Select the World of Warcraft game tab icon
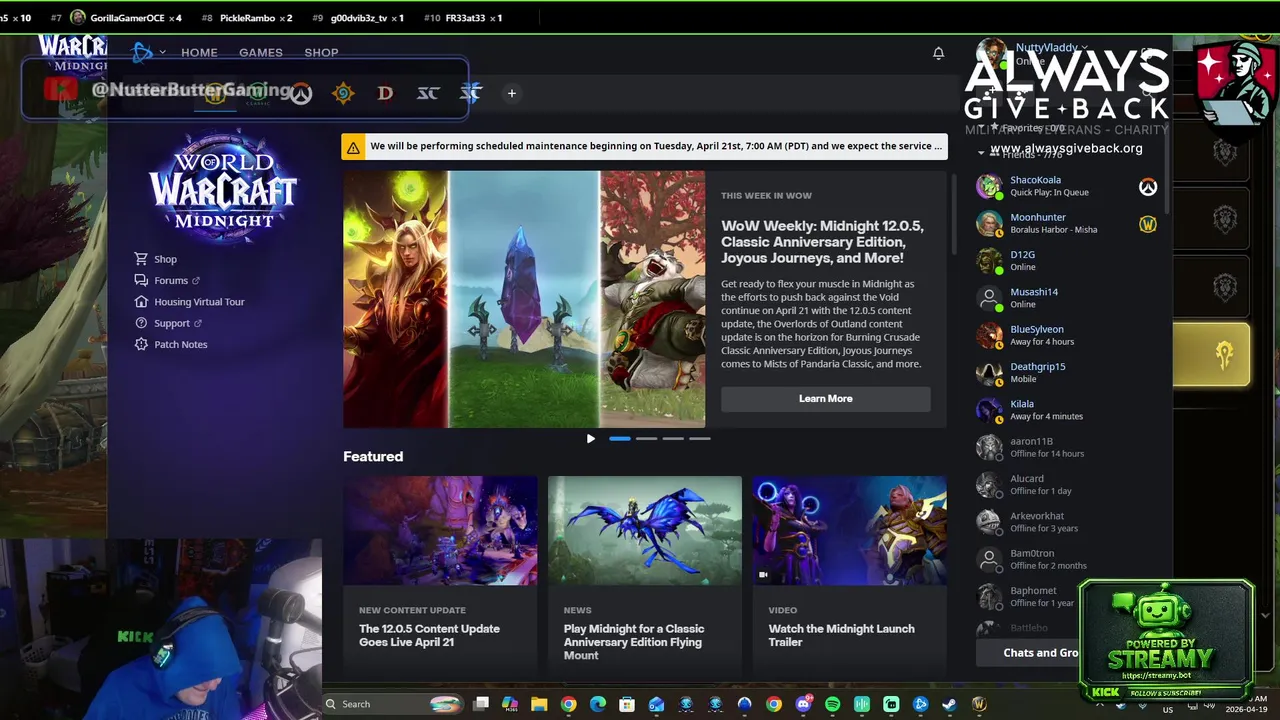Image resolution: width=1280 pixels, height=720 pixels. pyautogui.click(x=214, y=94)
